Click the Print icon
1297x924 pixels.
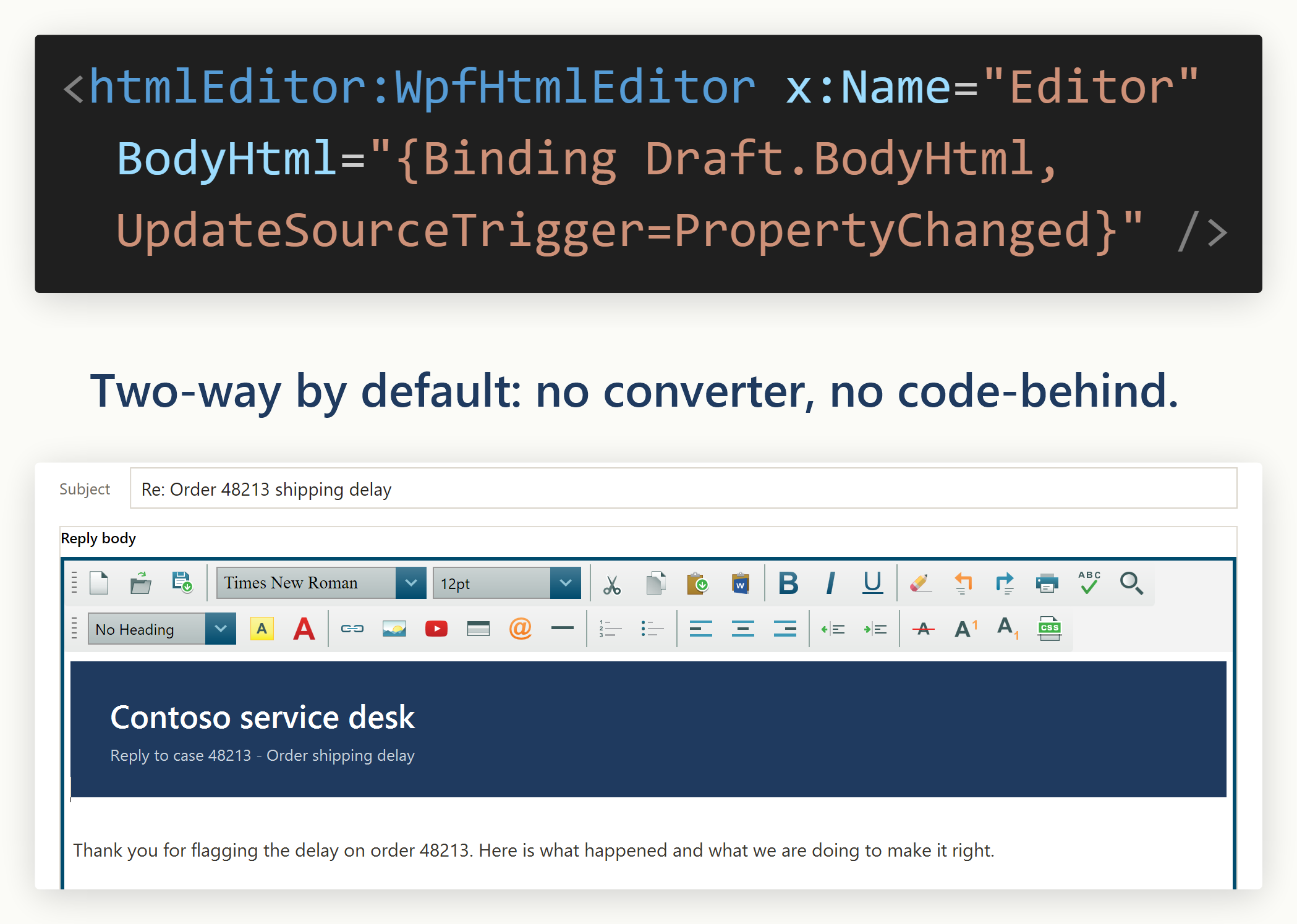tap(1047, 583)
